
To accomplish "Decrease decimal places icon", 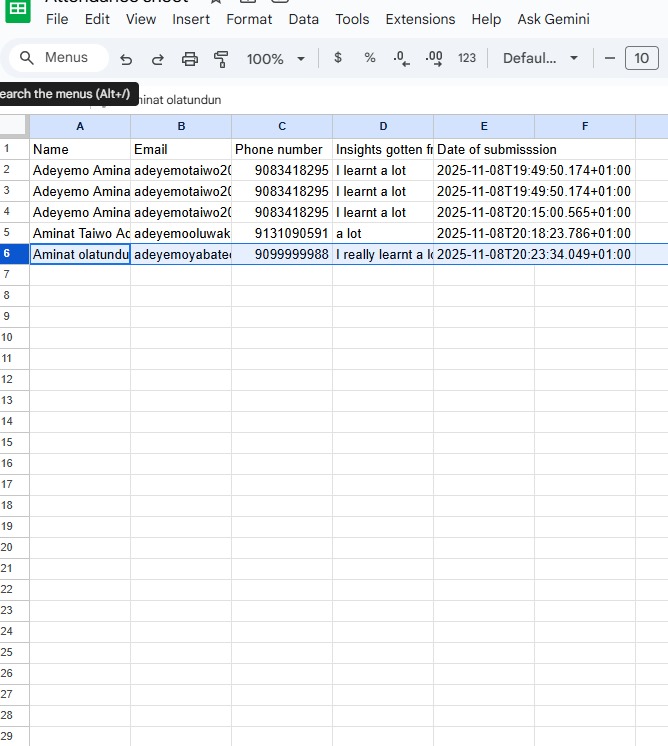I will pos(402,58).
